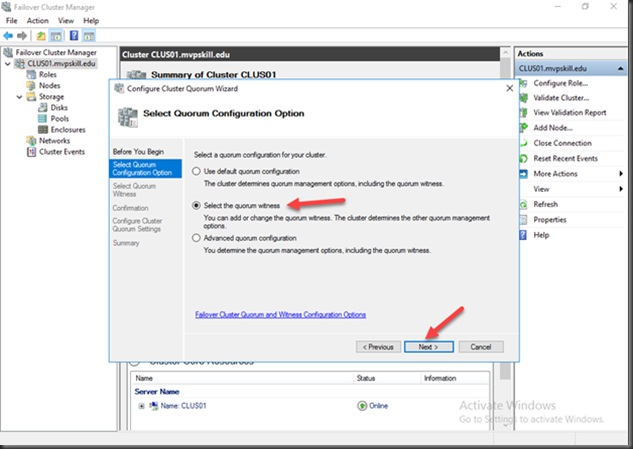Click the Configure Role icon in Actions

[524, 83]
